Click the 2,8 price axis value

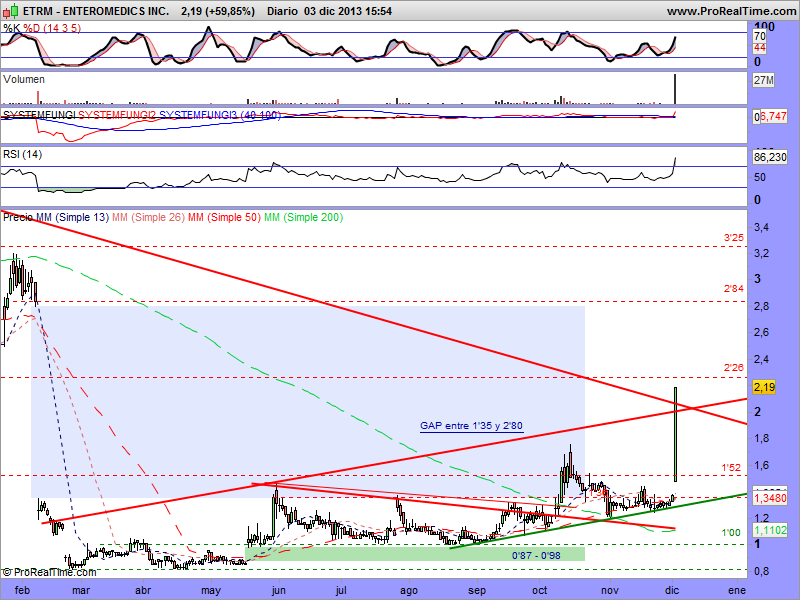(x=761, y=307)
